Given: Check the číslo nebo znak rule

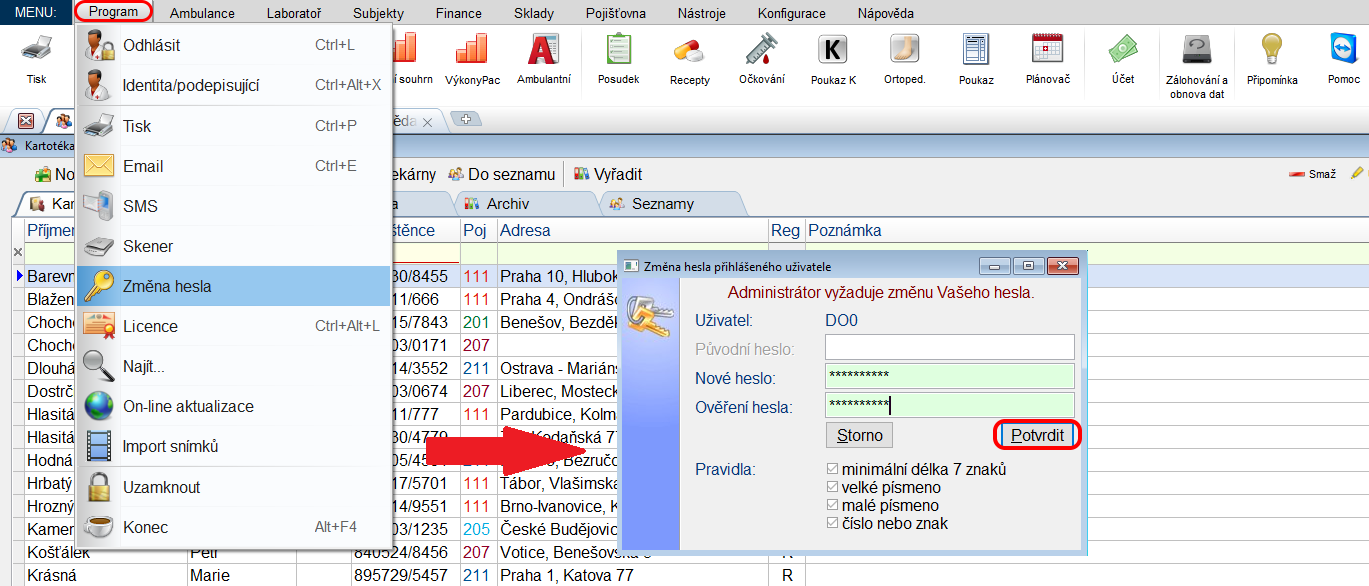Looking at the screenshot, I should click(832, 523).
